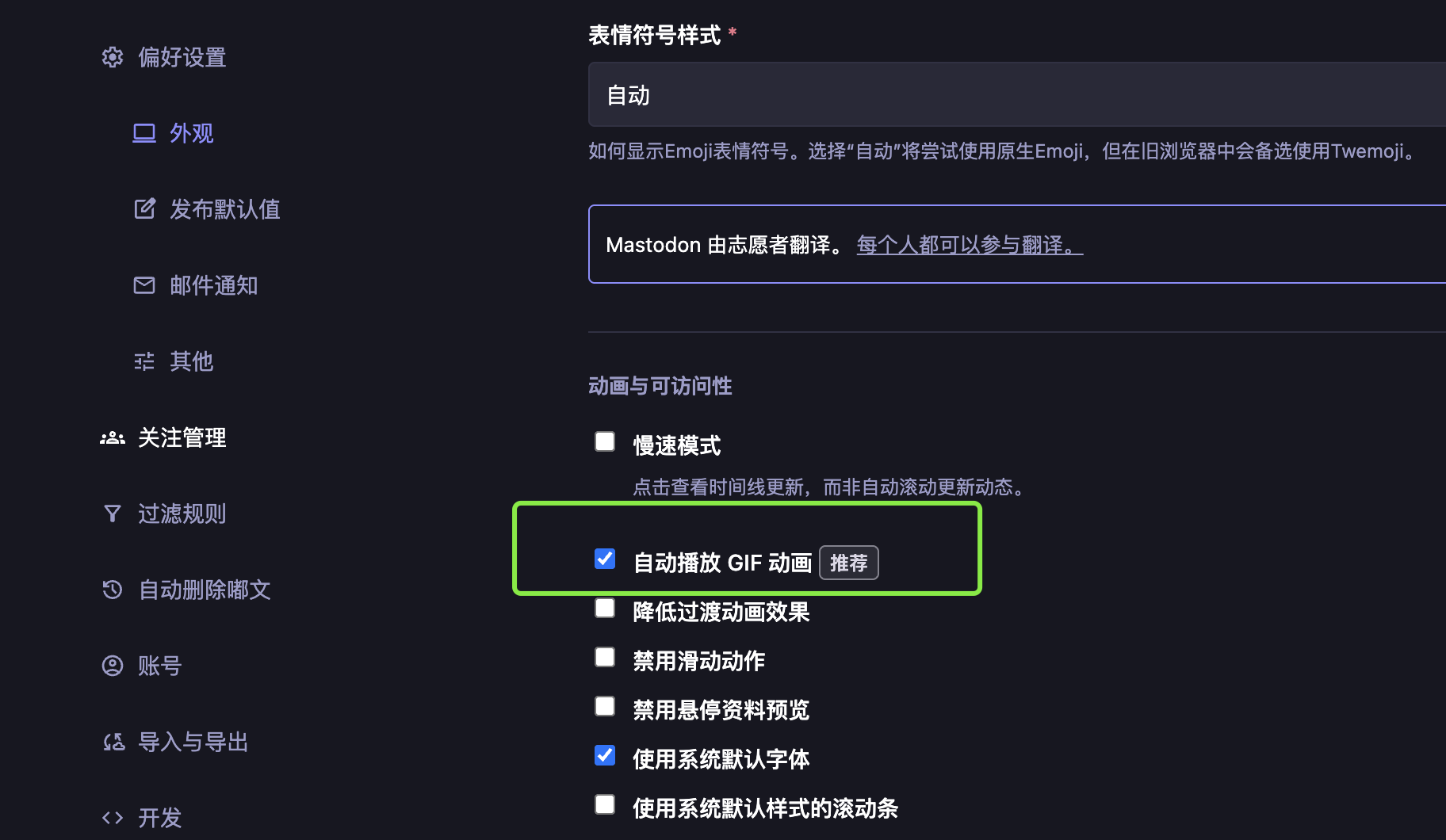Viewport: 1446px width, 840px height.
Task: Open the 导入与导出 menu item
Action: point(193,742)
